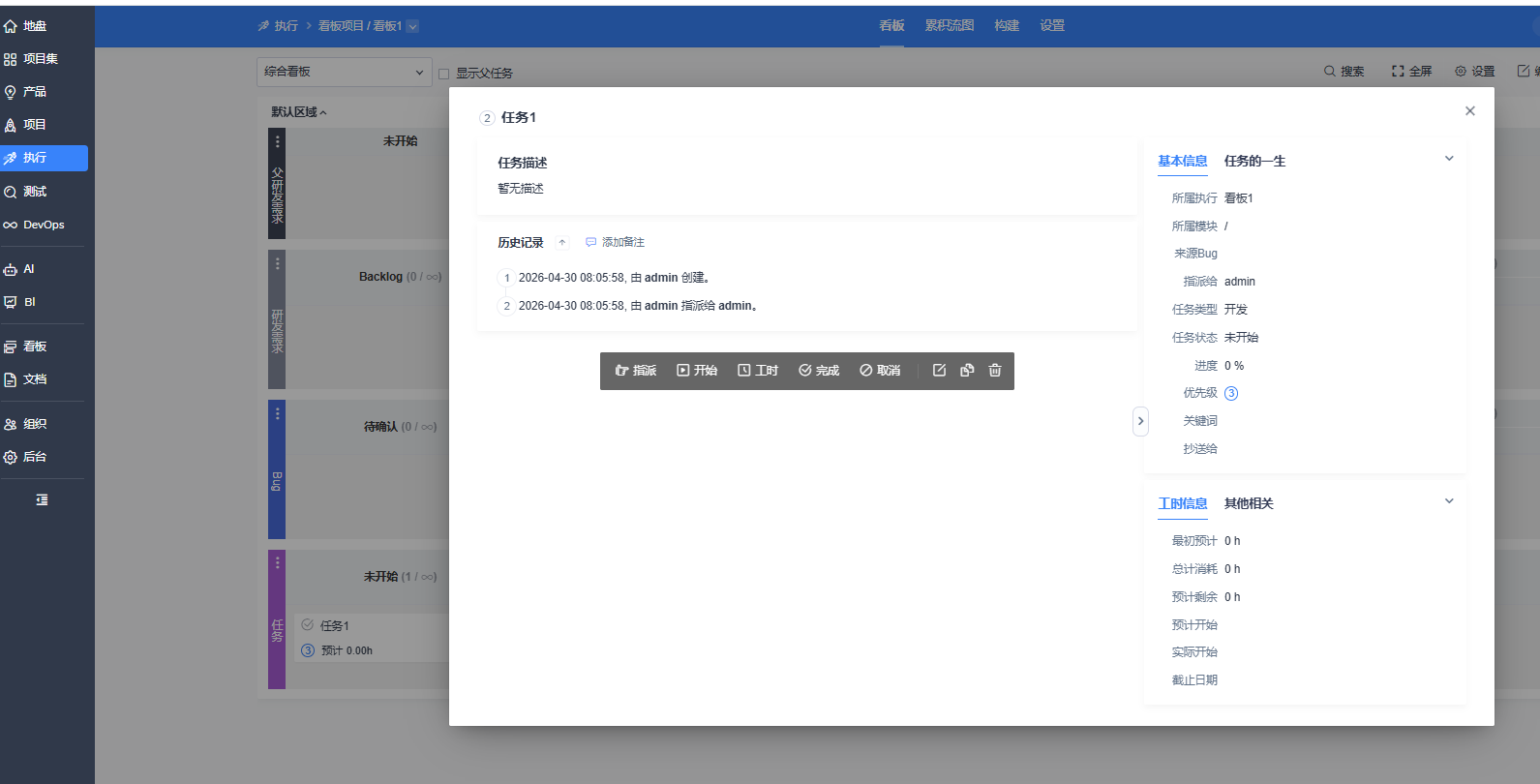Viewport: 1540px width, 784px height.
Task: Click the 添加备注 link
Action: pos(616,243)
